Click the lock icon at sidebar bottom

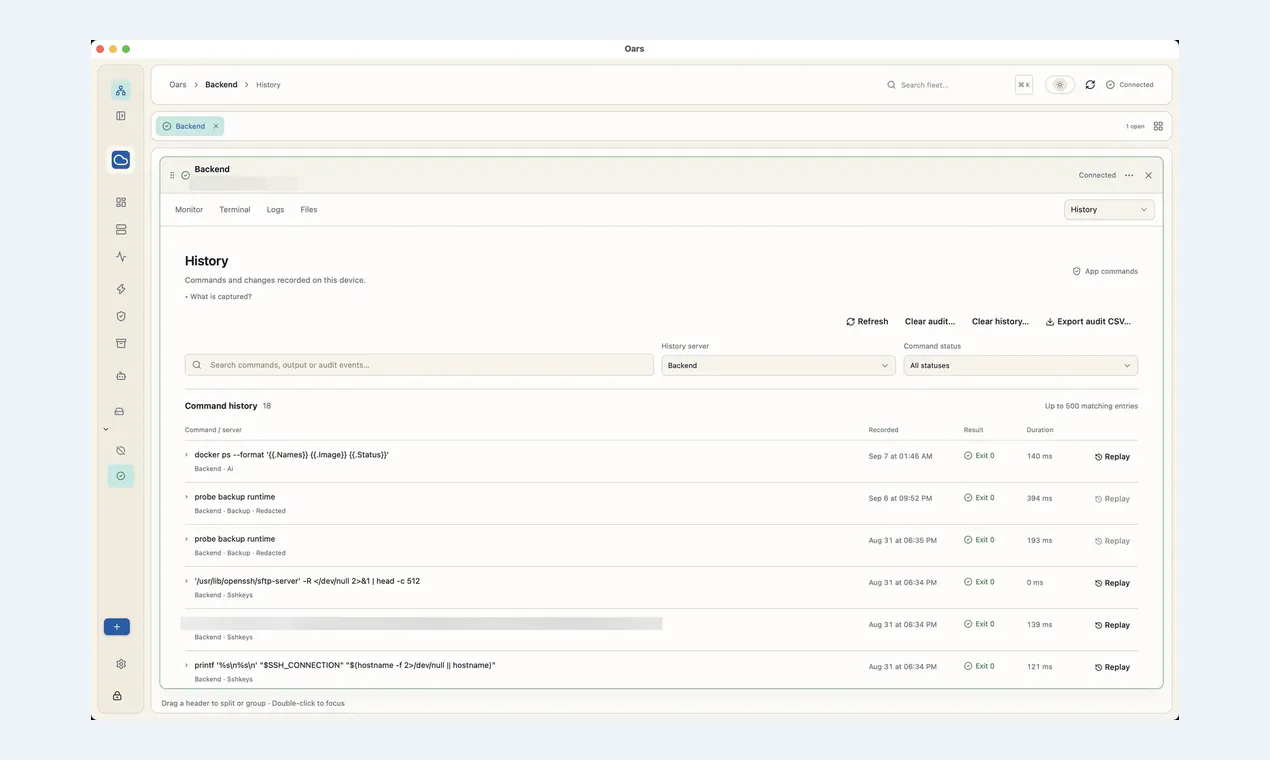coord(117,696)
